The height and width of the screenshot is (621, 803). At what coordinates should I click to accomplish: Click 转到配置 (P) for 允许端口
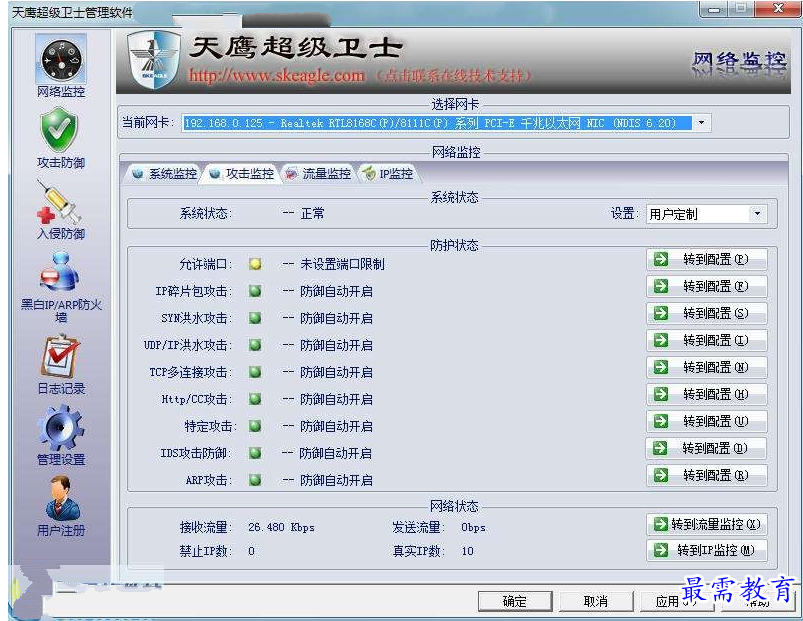pyautogui.click(x=707, y=260)
